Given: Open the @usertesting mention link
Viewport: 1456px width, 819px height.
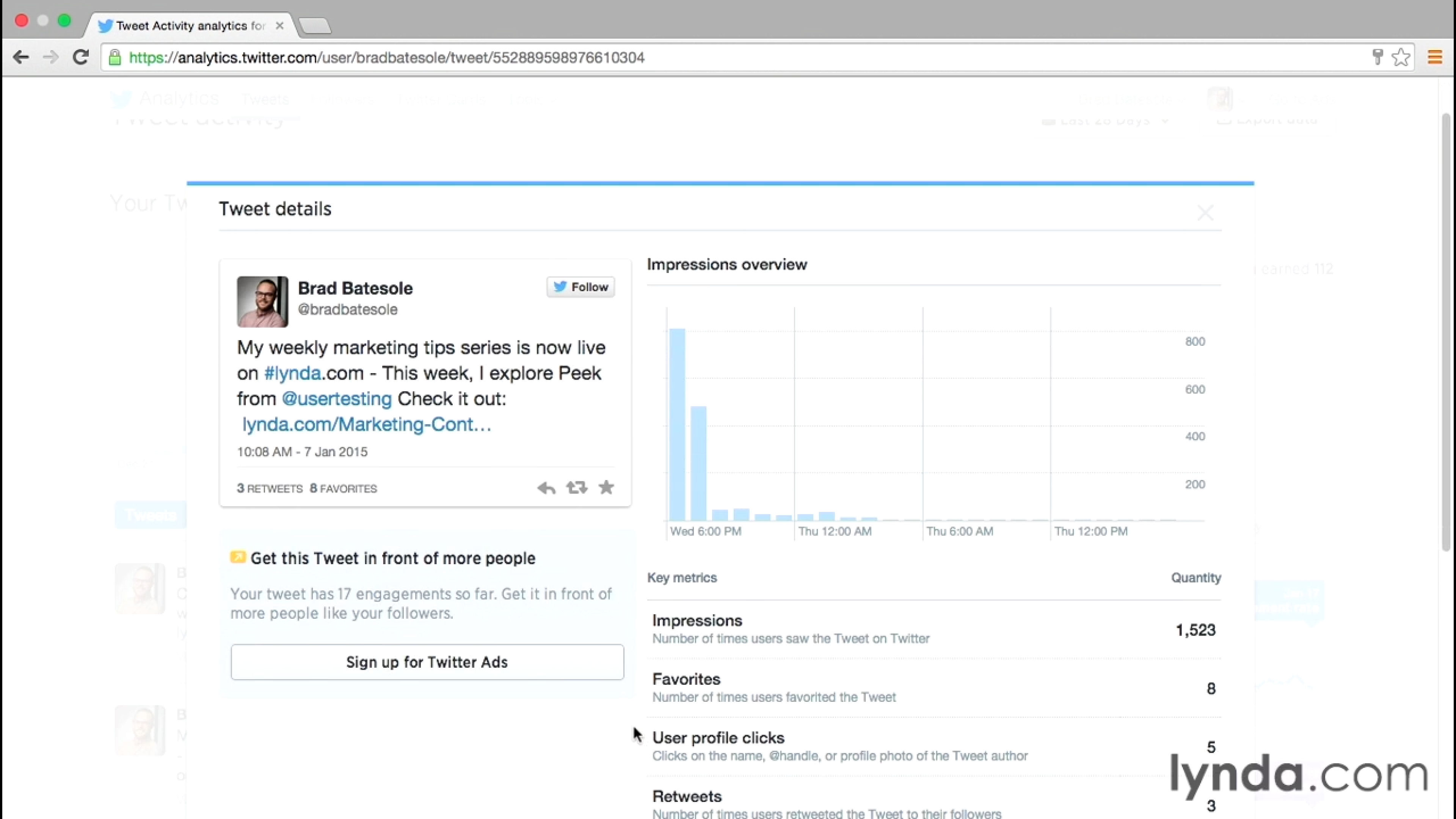Looking at the screenshot, I should click(337, 399).
